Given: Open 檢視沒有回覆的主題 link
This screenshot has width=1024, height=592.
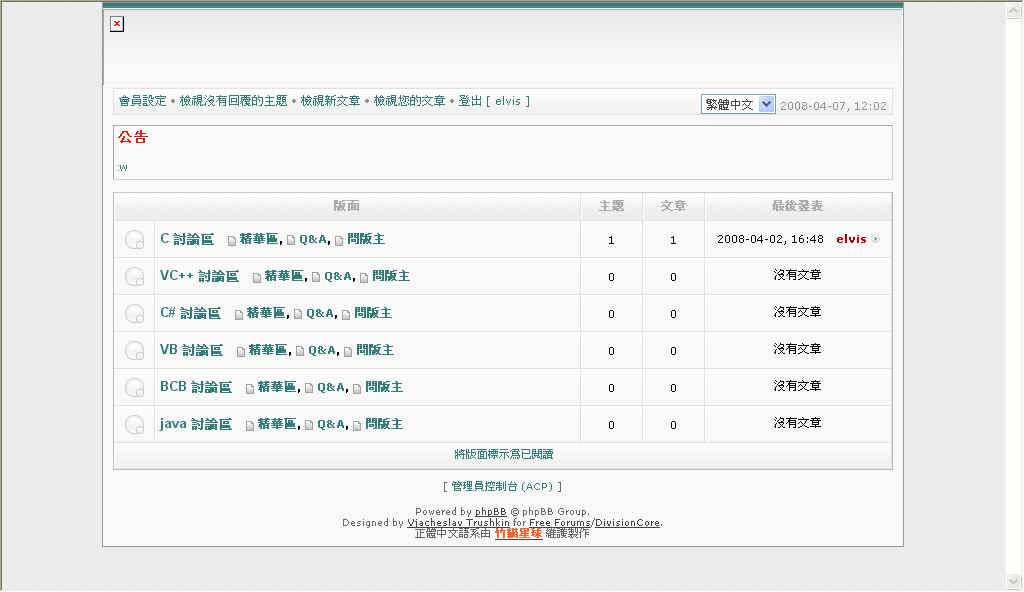Looking at the screenshot, I should point(233,101).
